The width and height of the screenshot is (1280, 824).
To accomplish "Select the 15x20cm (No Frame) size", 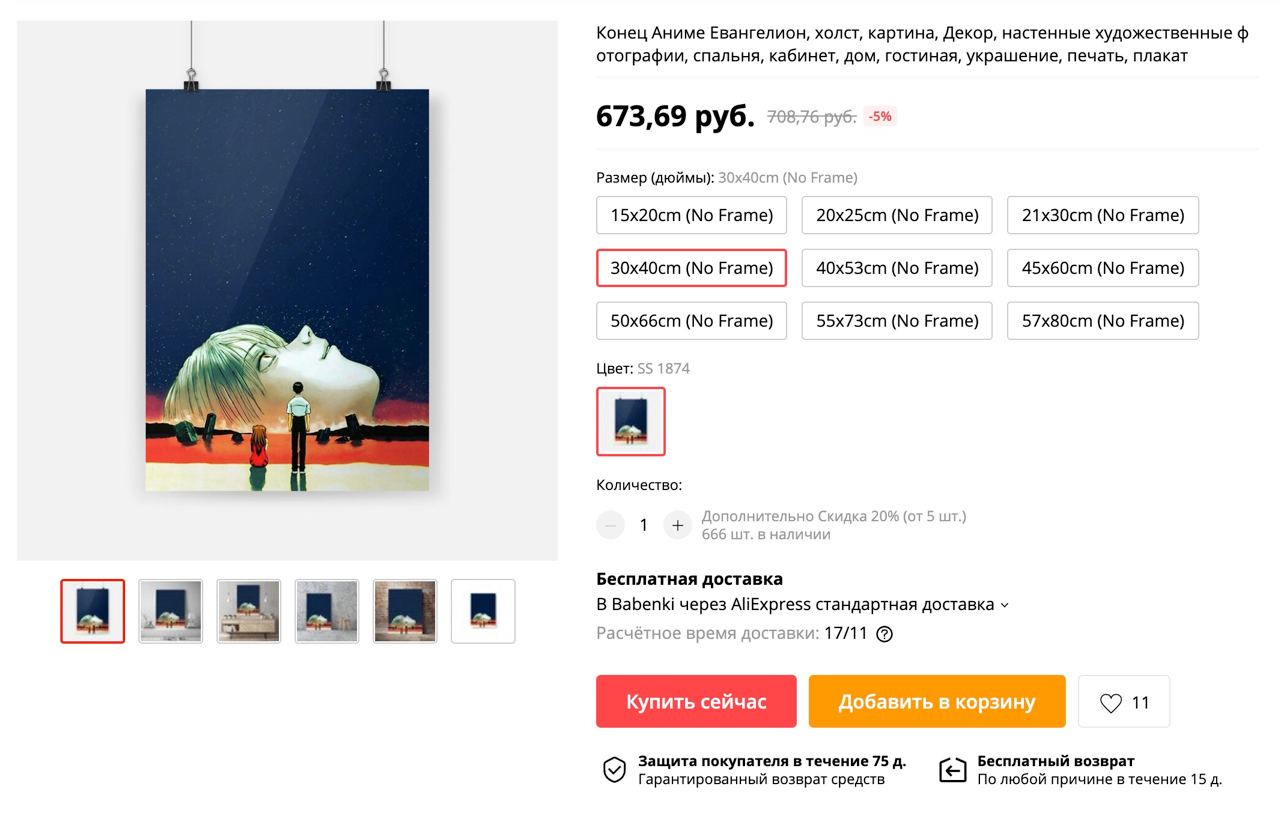I will point(691,215).
